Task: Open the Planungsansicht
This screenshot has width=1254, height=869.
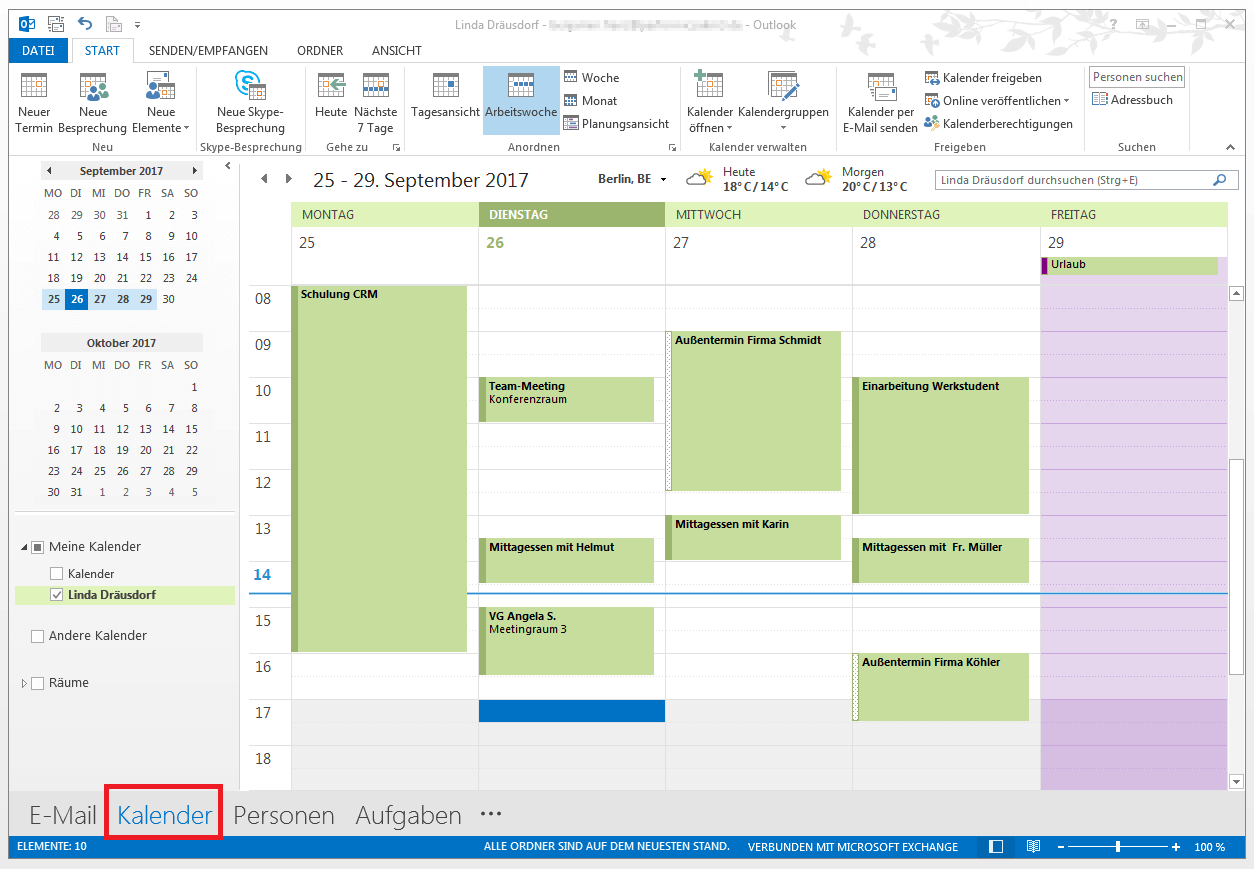Action: (617, 124)
